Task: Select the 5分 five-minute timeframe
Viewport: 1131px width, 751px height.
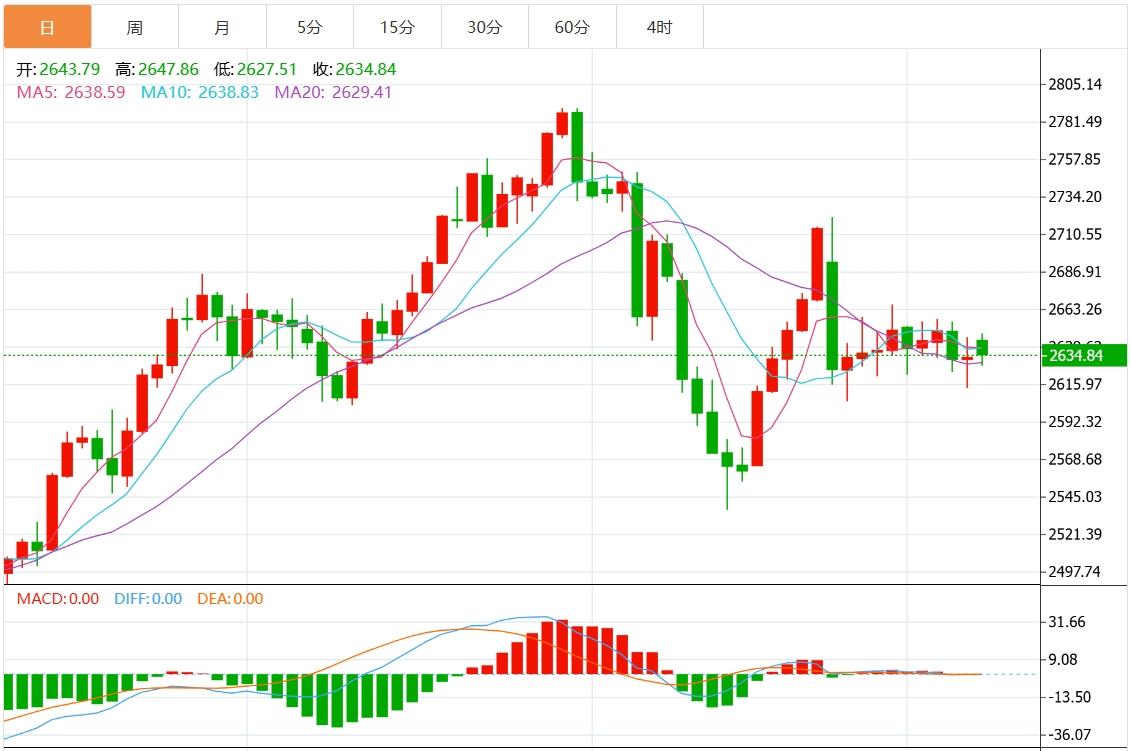Action: click(308, 26)
